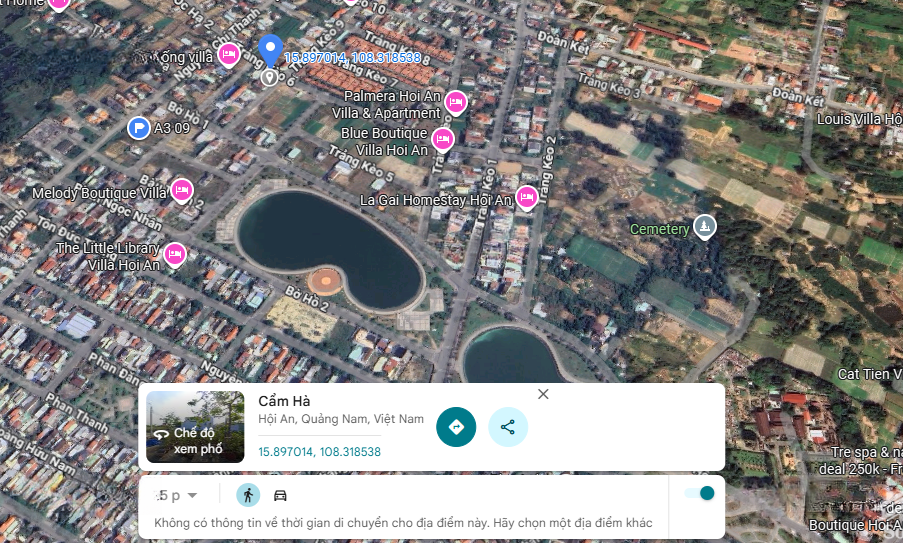Click The Little Library Villa pin
Image resolution: width=903 pixels, height=543 pixels.
click(175, 255)
